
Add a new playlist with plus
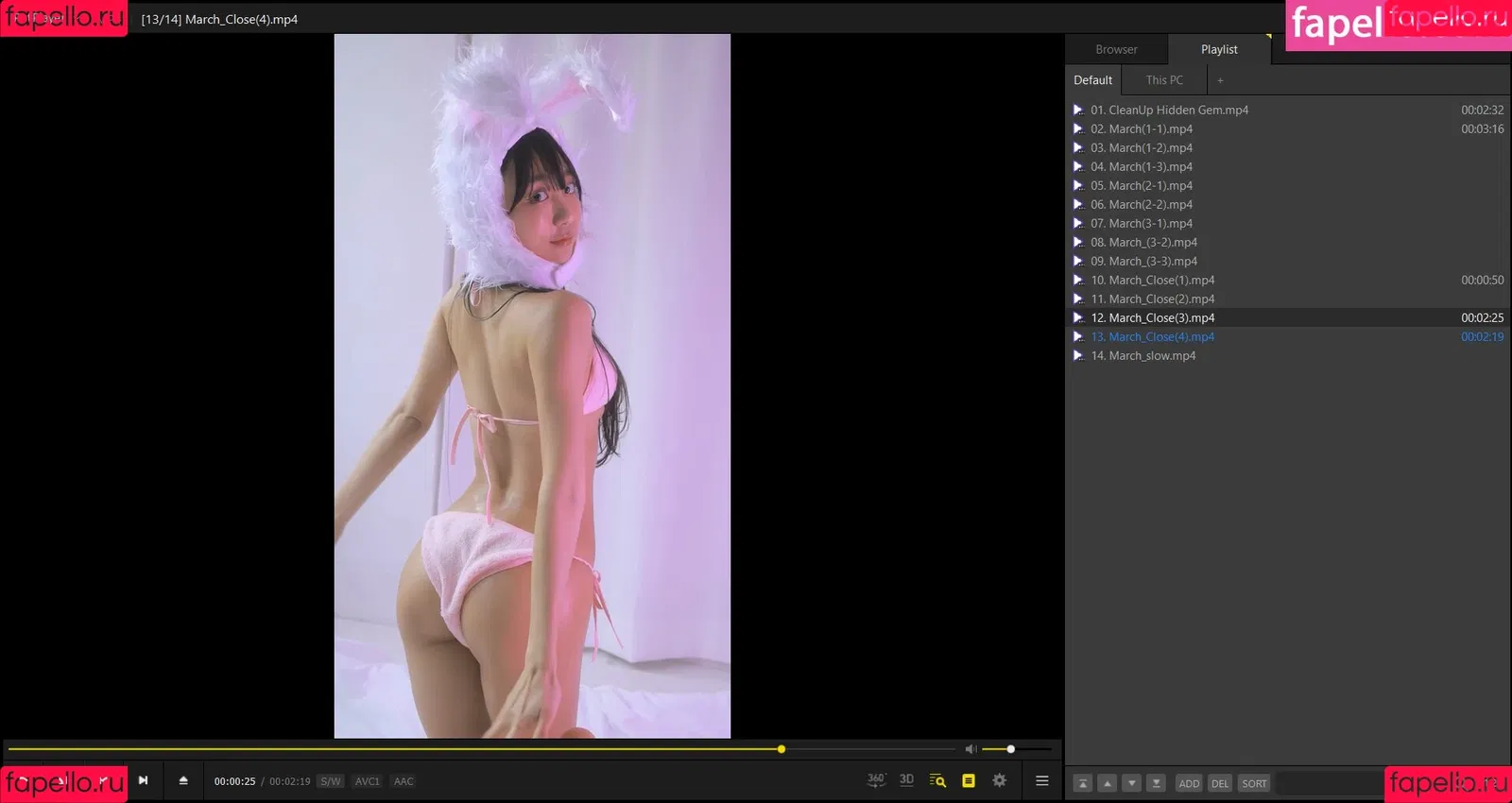tap(1220, 80)
